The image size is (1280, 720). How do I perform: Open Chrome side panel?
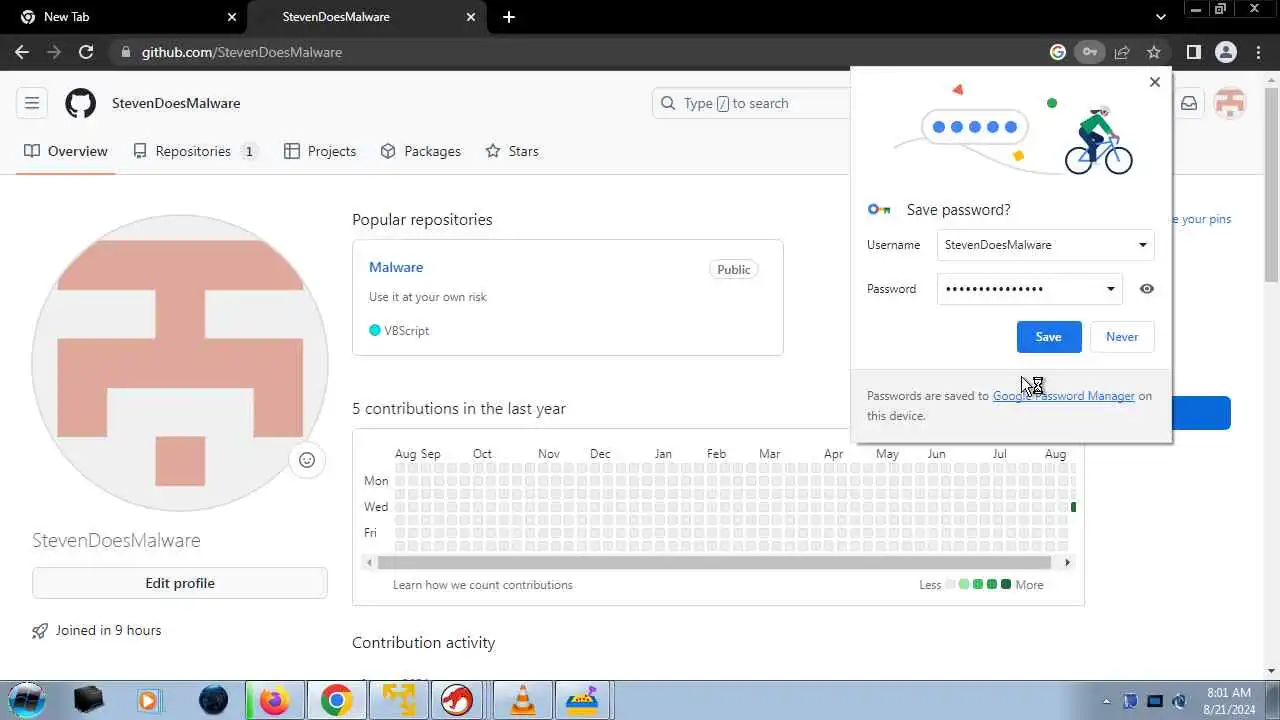pos(1194,52)
